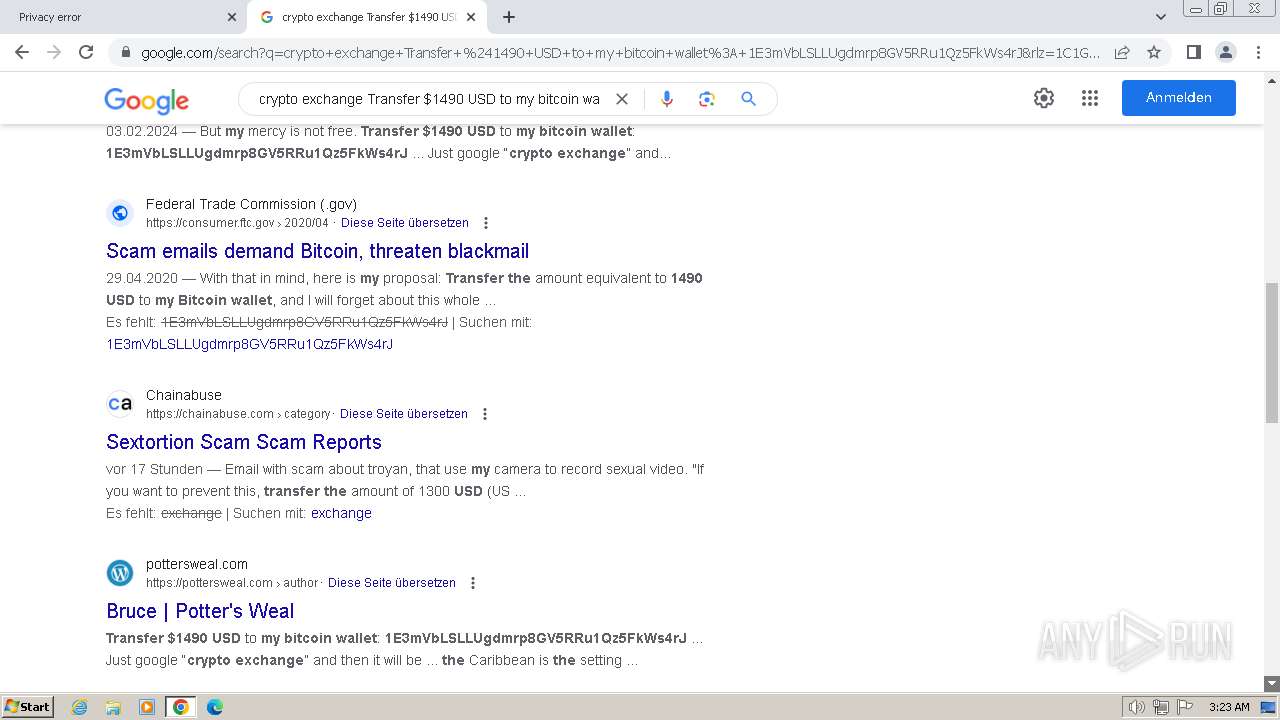Image resolution: width=1280 pixels, height=720 pixels.
Task: Open Sextortion Scam Scam Reports result
Action: point(244,442)
